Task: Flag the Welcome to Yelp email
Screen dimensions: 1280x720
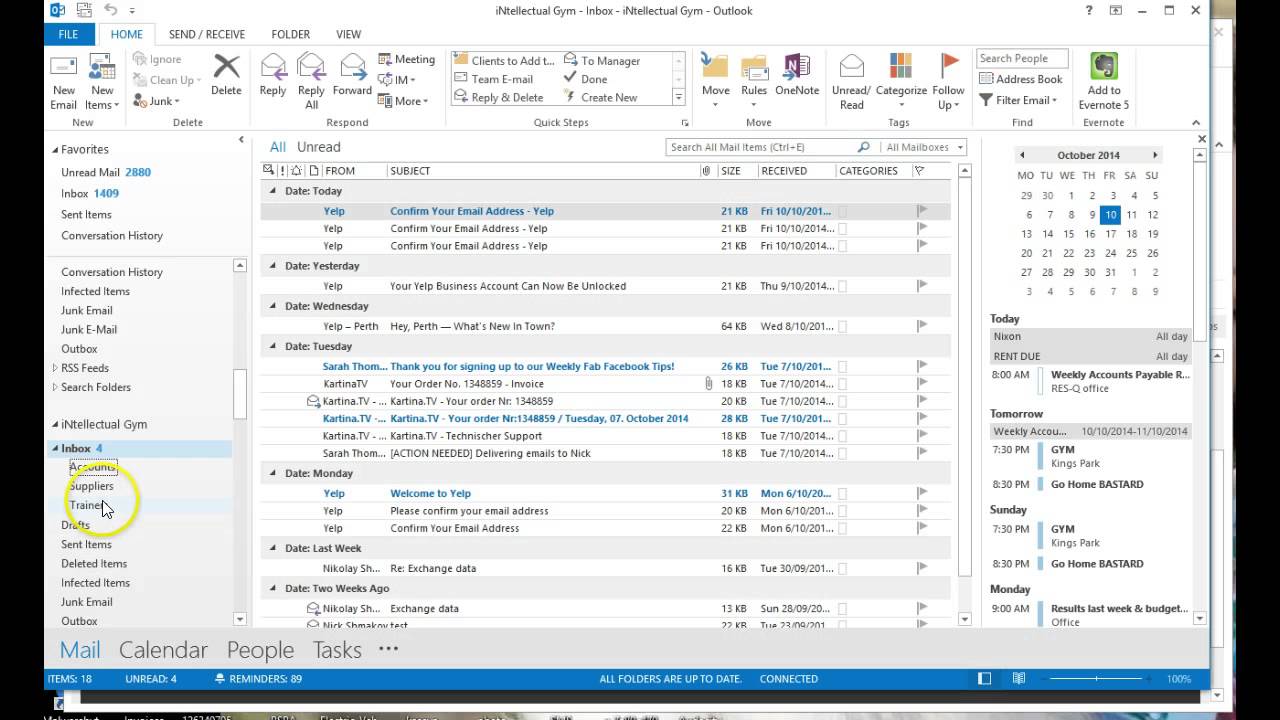Action: point(922,493)
